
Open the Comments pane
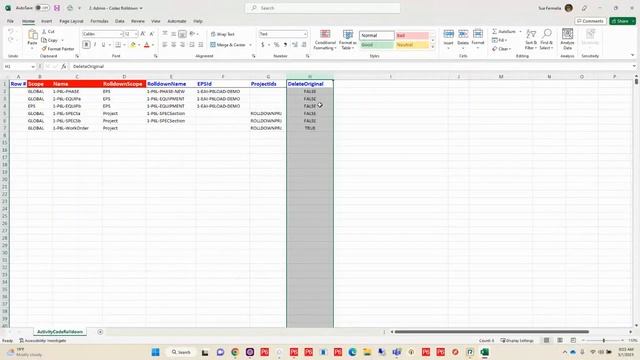(x=590, y=21)
